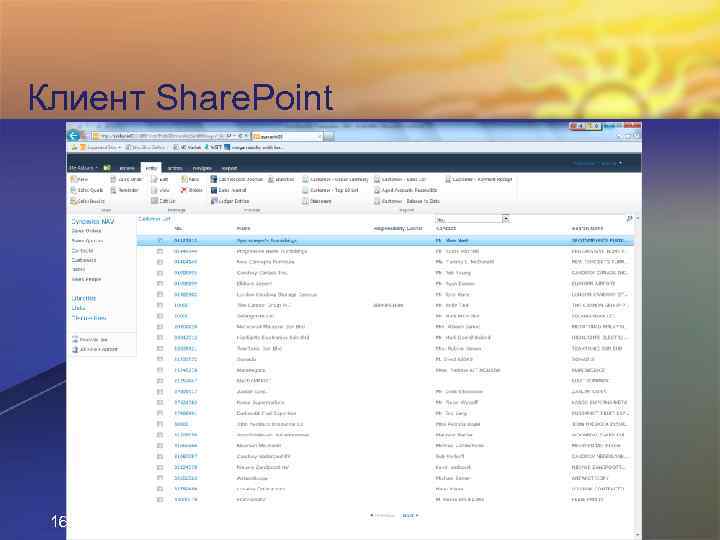Check the Candoxy Nederland BV row checkbox
The image size is (720, 540).
(160, 456)
